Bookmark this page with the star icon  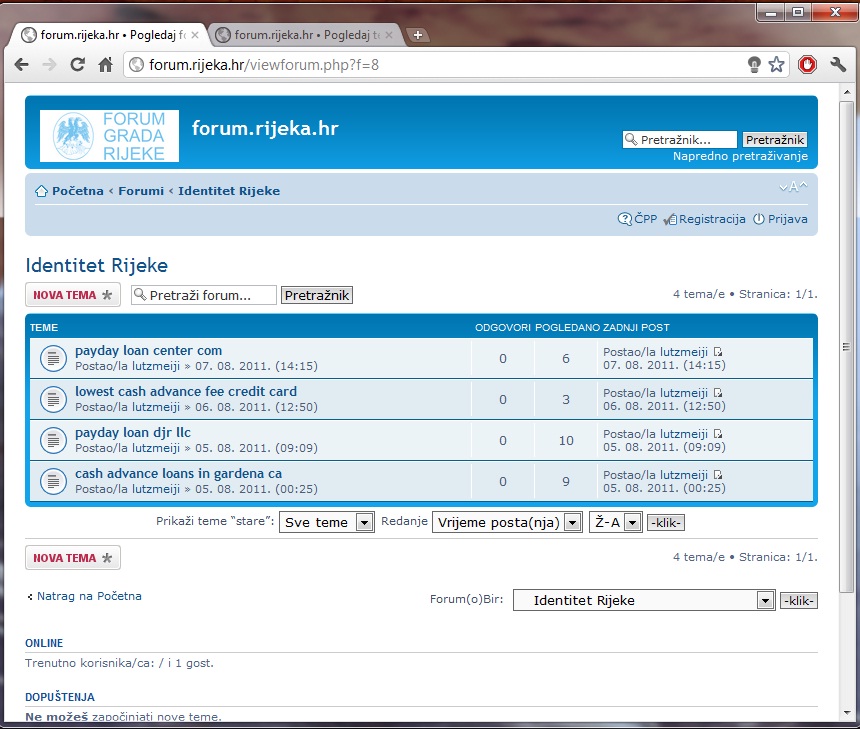point(777,65)
